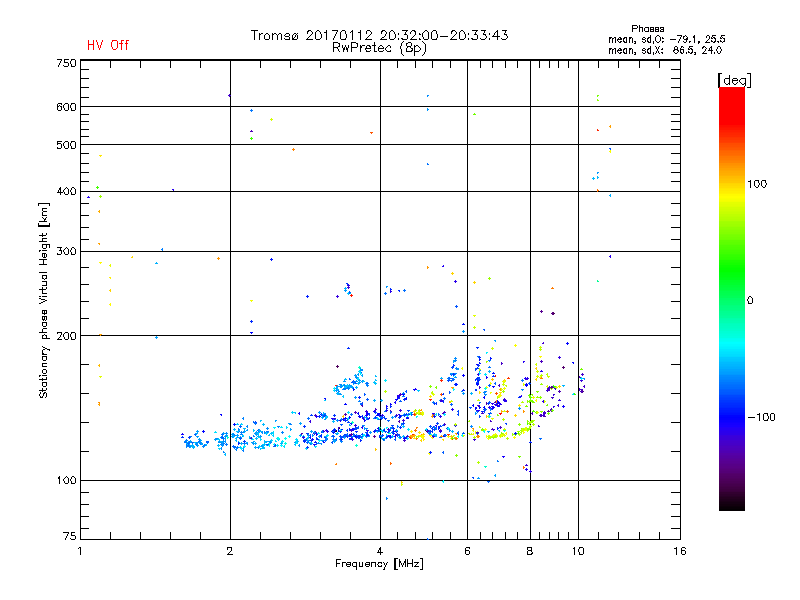This screenshot has height=600, width=800.
Task: Click the '[deg]' colorbar unit label
Action: pos(734,80)
